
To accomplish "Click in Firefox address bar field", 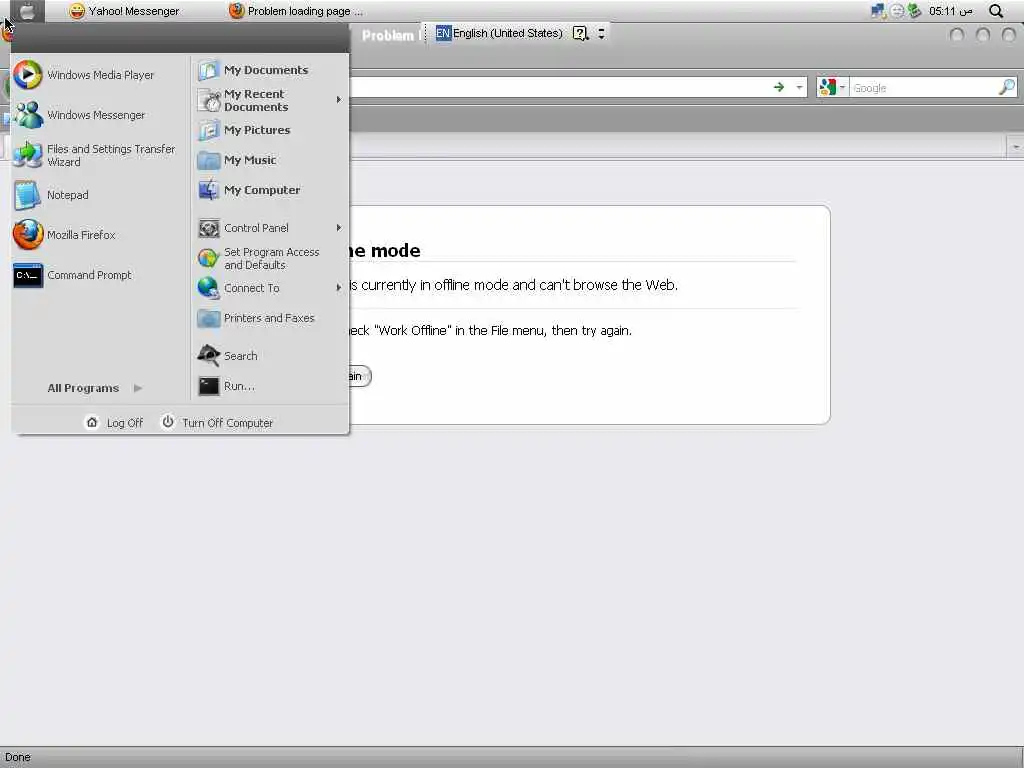I will [558, 88].
